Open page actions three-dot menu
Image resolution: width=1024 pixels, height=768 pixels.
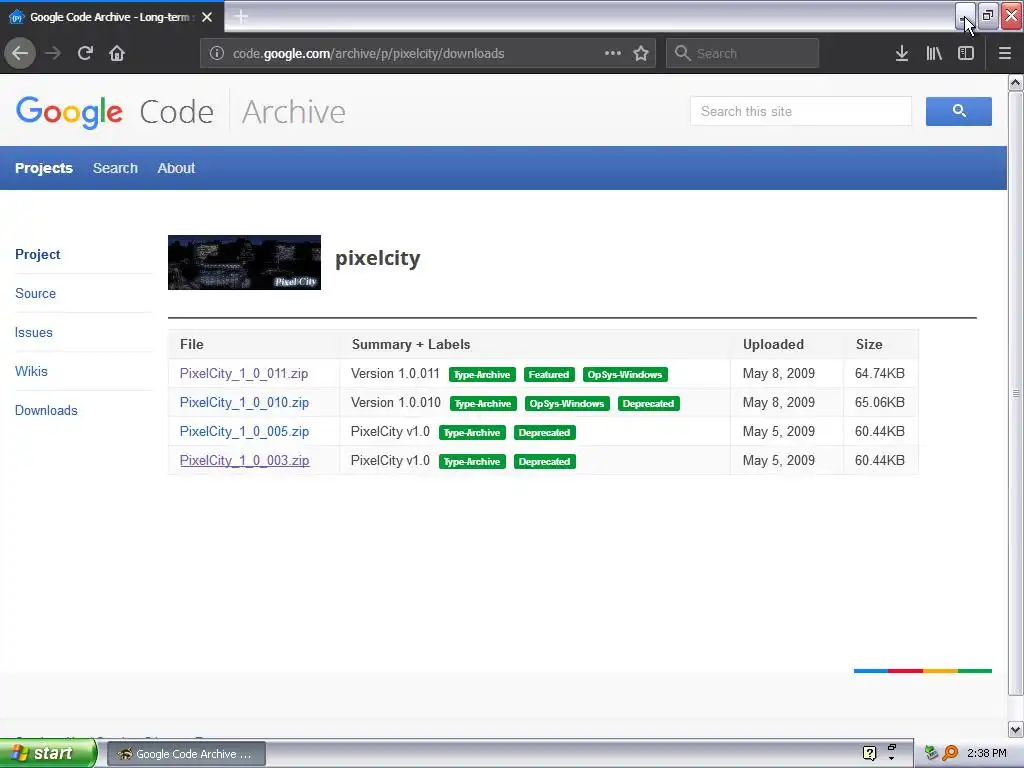tap(613, 53)
